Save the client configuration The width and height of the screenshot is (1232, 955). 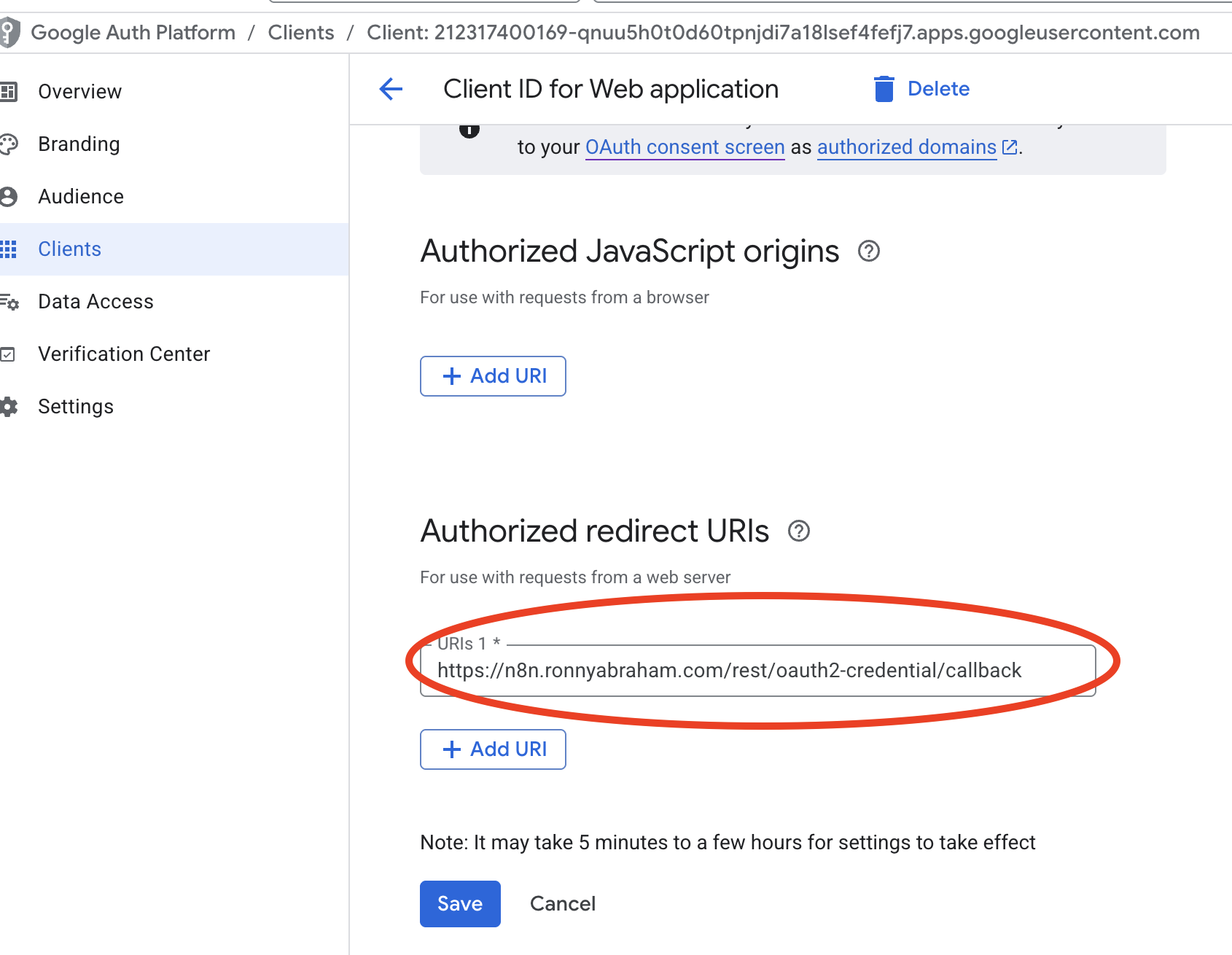(460, 904)
